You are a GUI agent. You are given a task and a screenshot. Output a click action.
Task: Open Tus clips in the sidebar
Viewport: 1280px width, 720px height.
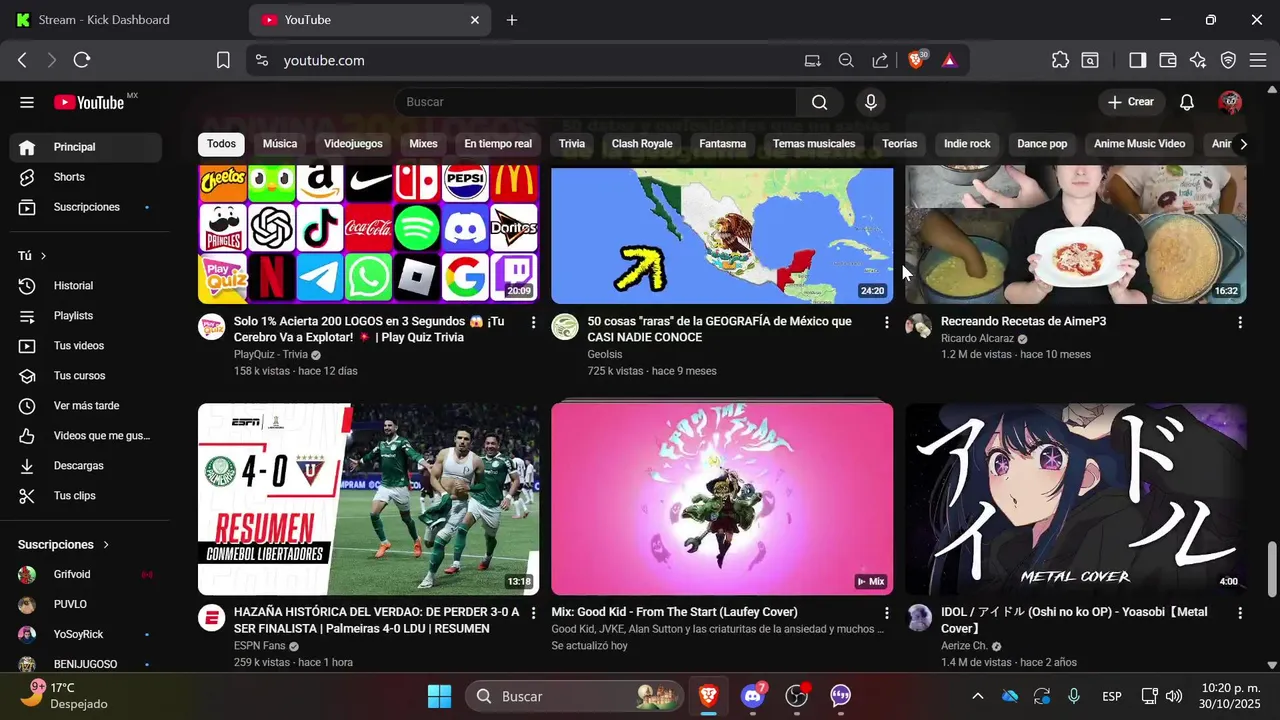point(86,496)
